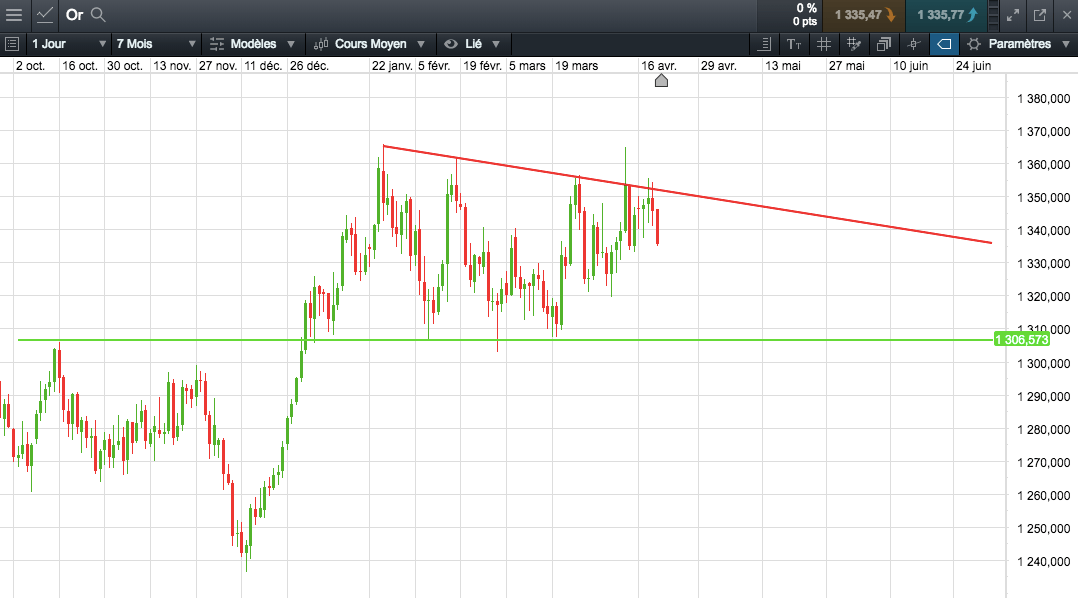The height and width of the screenshot is (598, 1078).
Task: Select the text annotation tool
Action: point(794,44)
